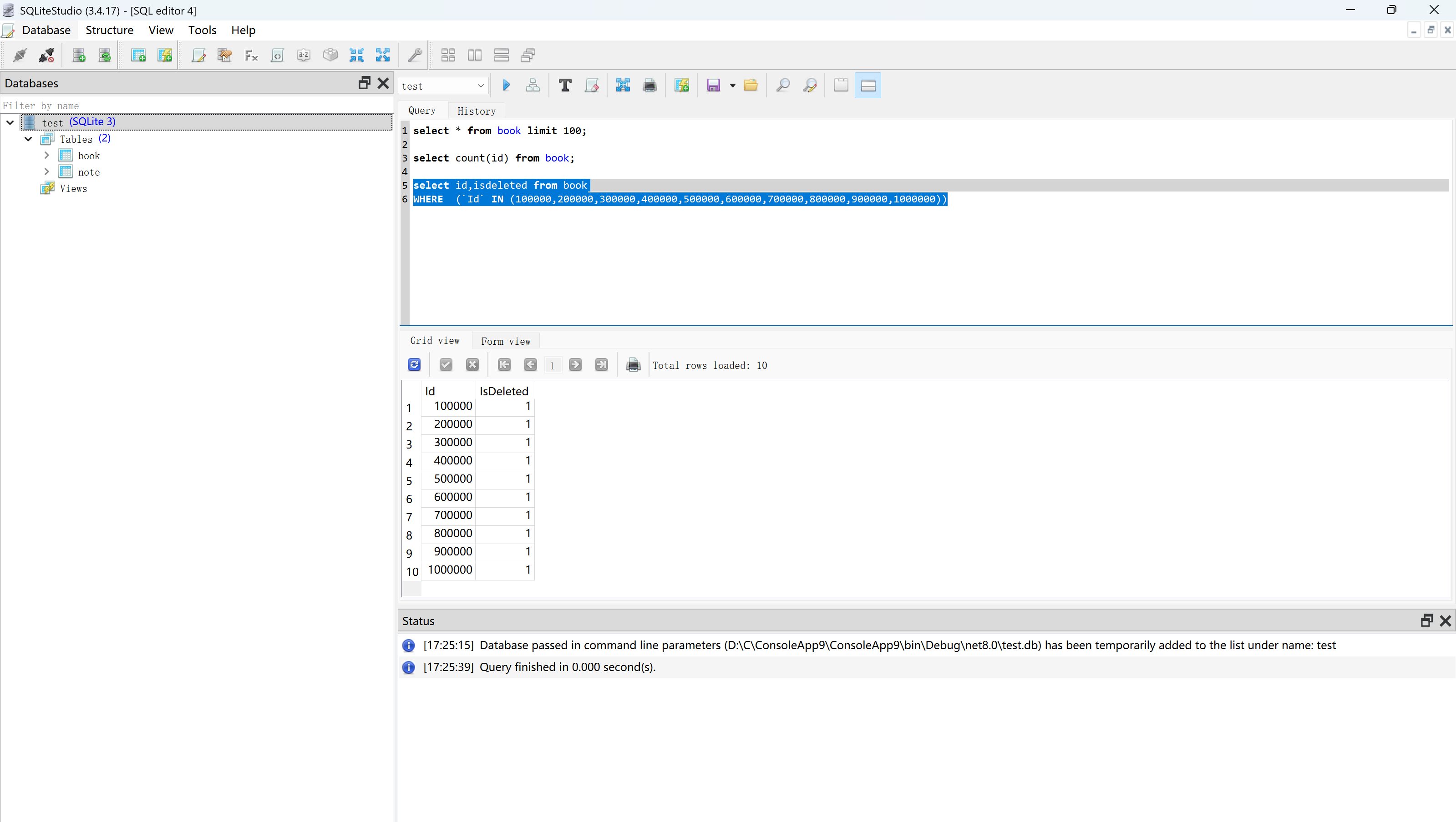Viewport: 1456px width, 822px height.
Task: Click the Format SQL icon
Action: [x=565, y=86]
